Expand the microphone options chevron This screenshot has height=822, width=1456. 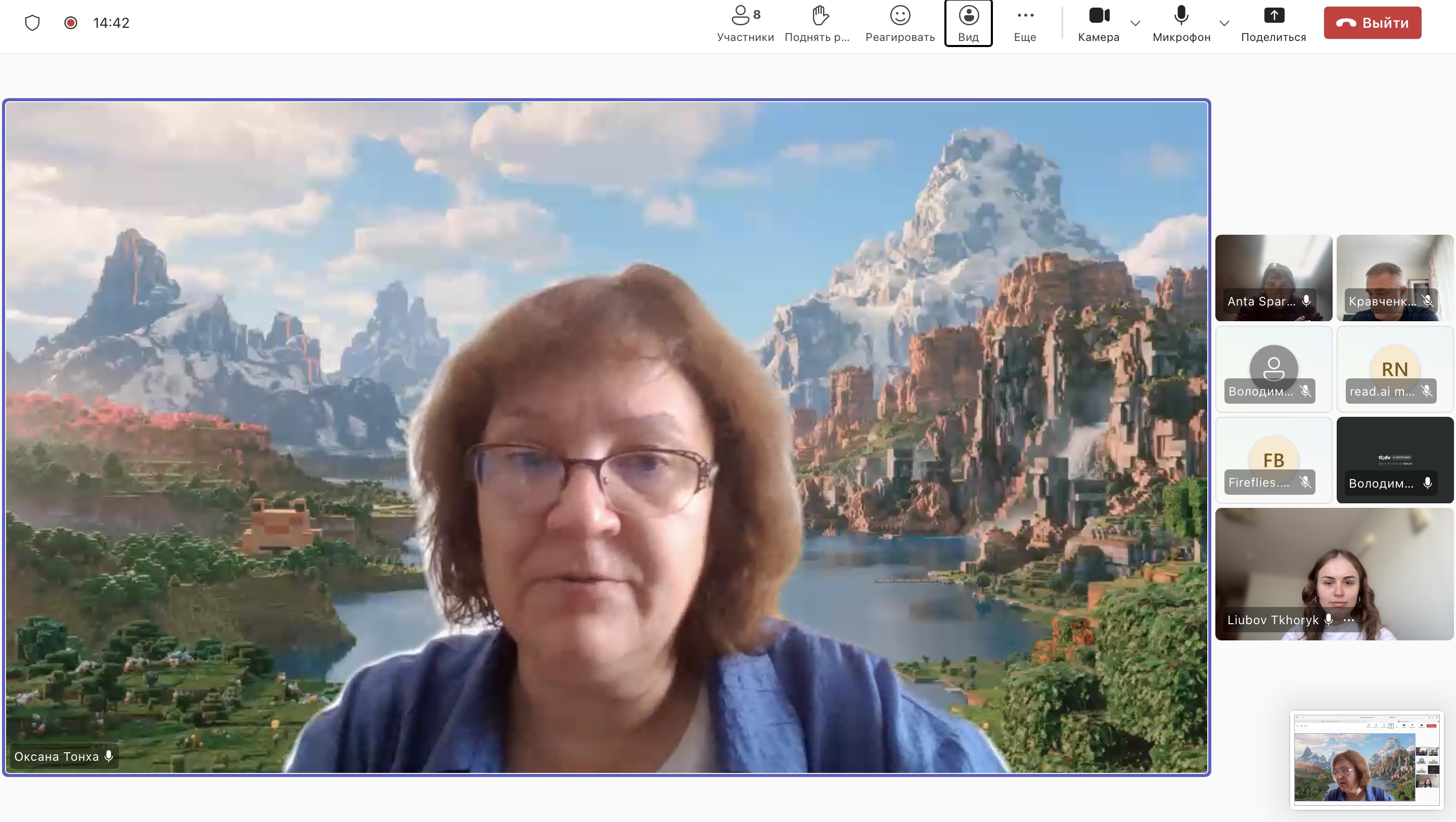click(1224, 23)
